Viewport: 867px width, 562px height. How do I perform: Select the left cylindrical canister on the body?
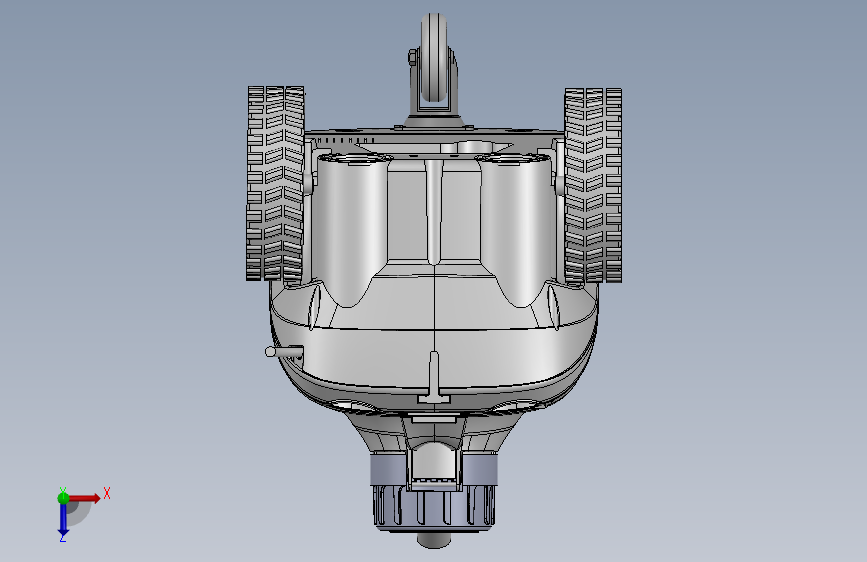coord(352,230)
